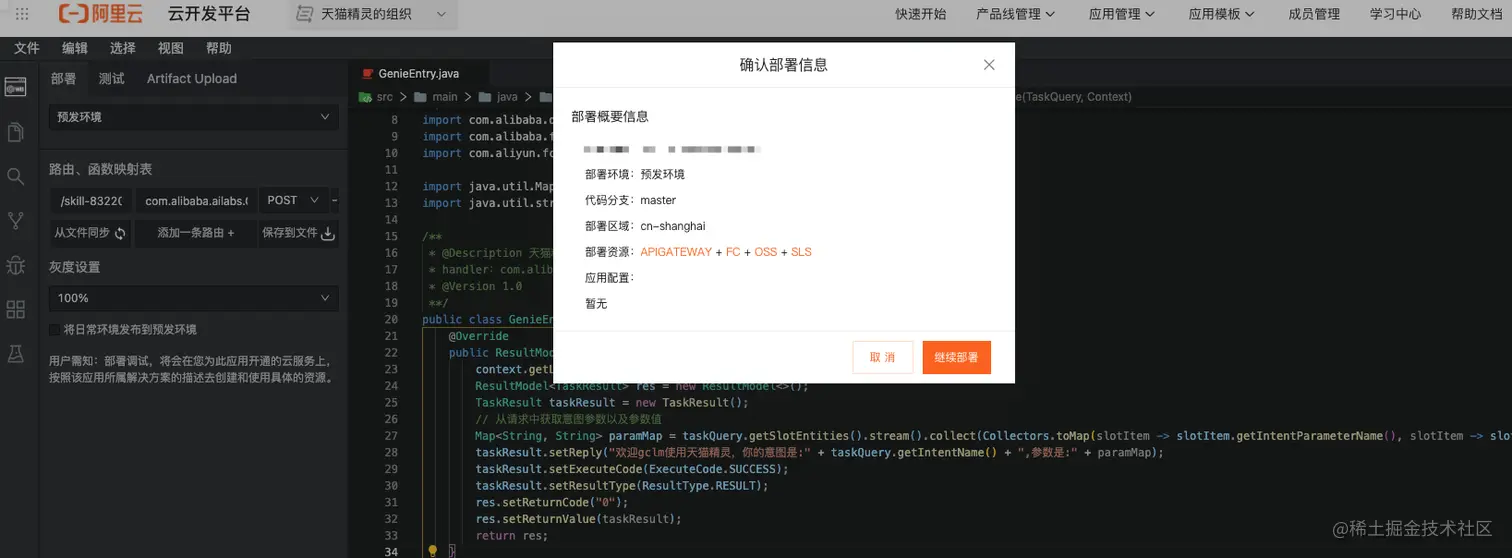Click the src breadcrumb segment
Viewport: 1512px width, 558px height.
(384, 97)
